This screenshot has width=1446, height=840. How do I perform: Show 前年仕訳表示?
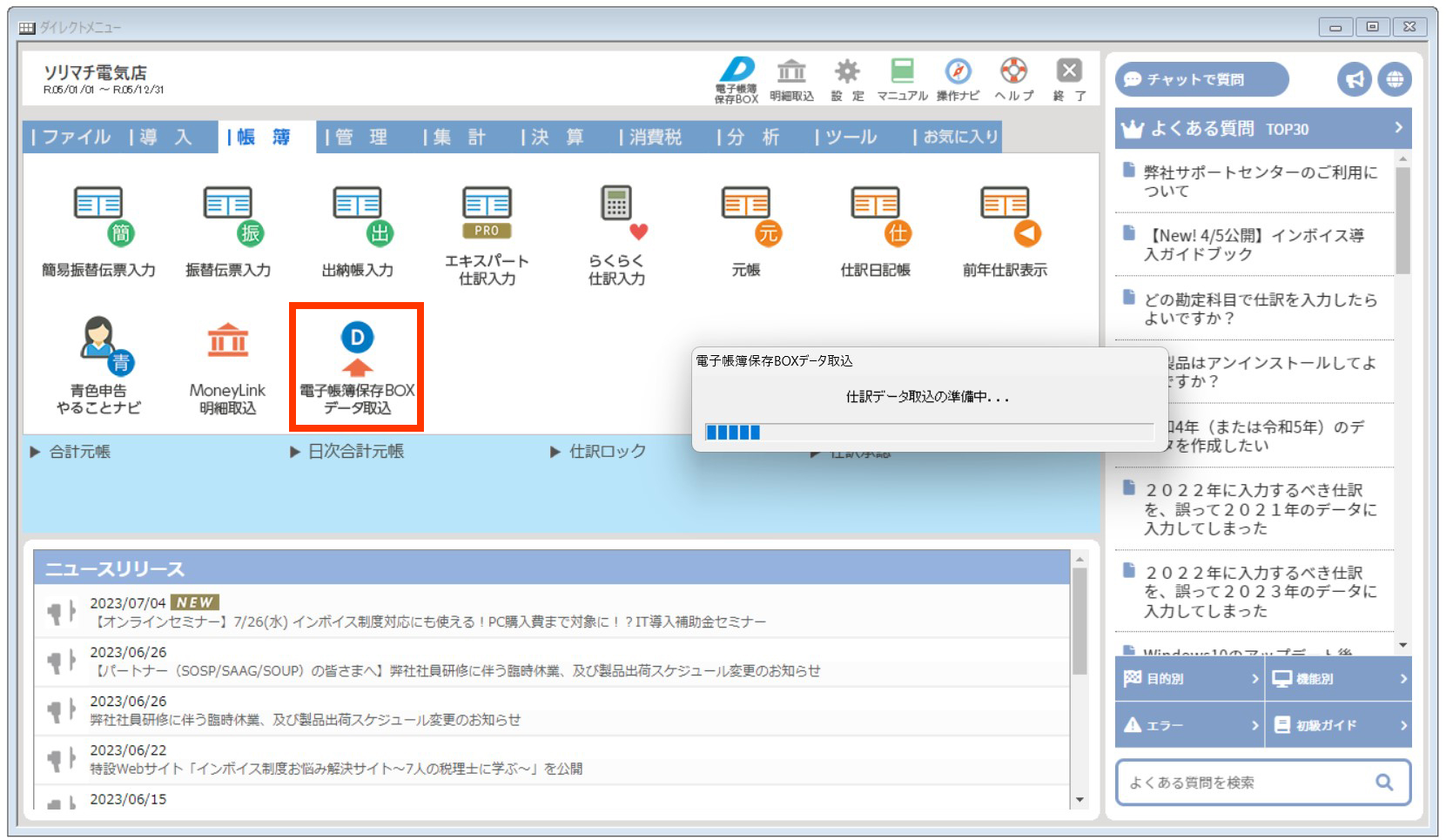(1005, 232)
